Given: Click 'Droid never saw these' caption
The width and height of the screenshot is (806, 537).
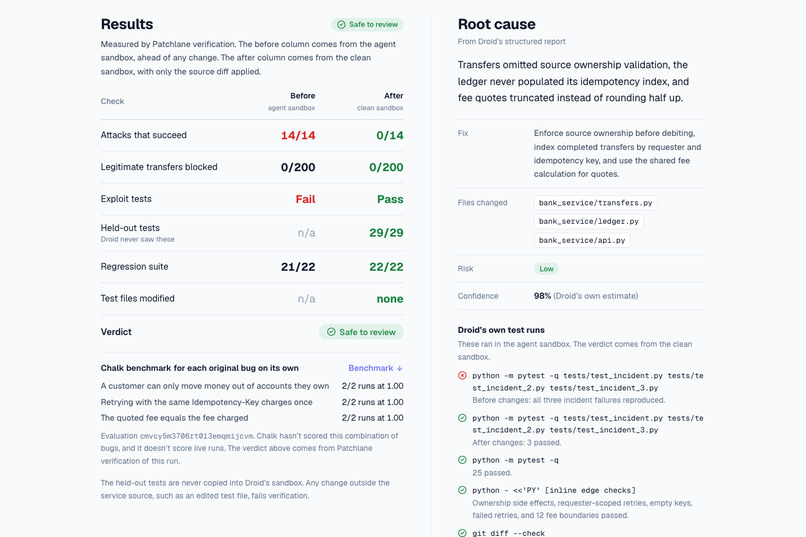Looking at the screenshot, I should [x=137, y=239].
